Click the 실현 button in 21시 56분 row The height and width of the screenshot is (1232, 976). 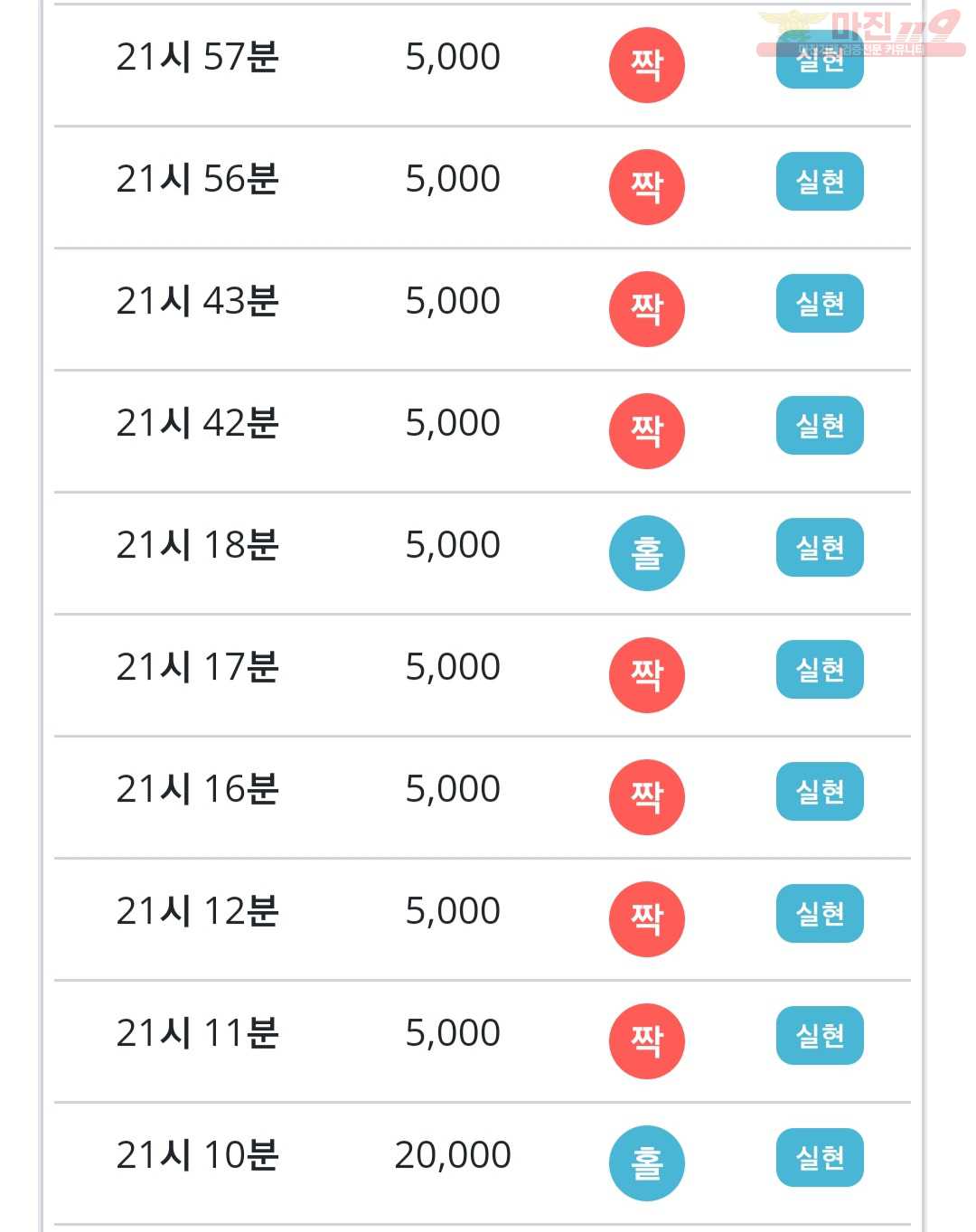click(x=820, y=182)
